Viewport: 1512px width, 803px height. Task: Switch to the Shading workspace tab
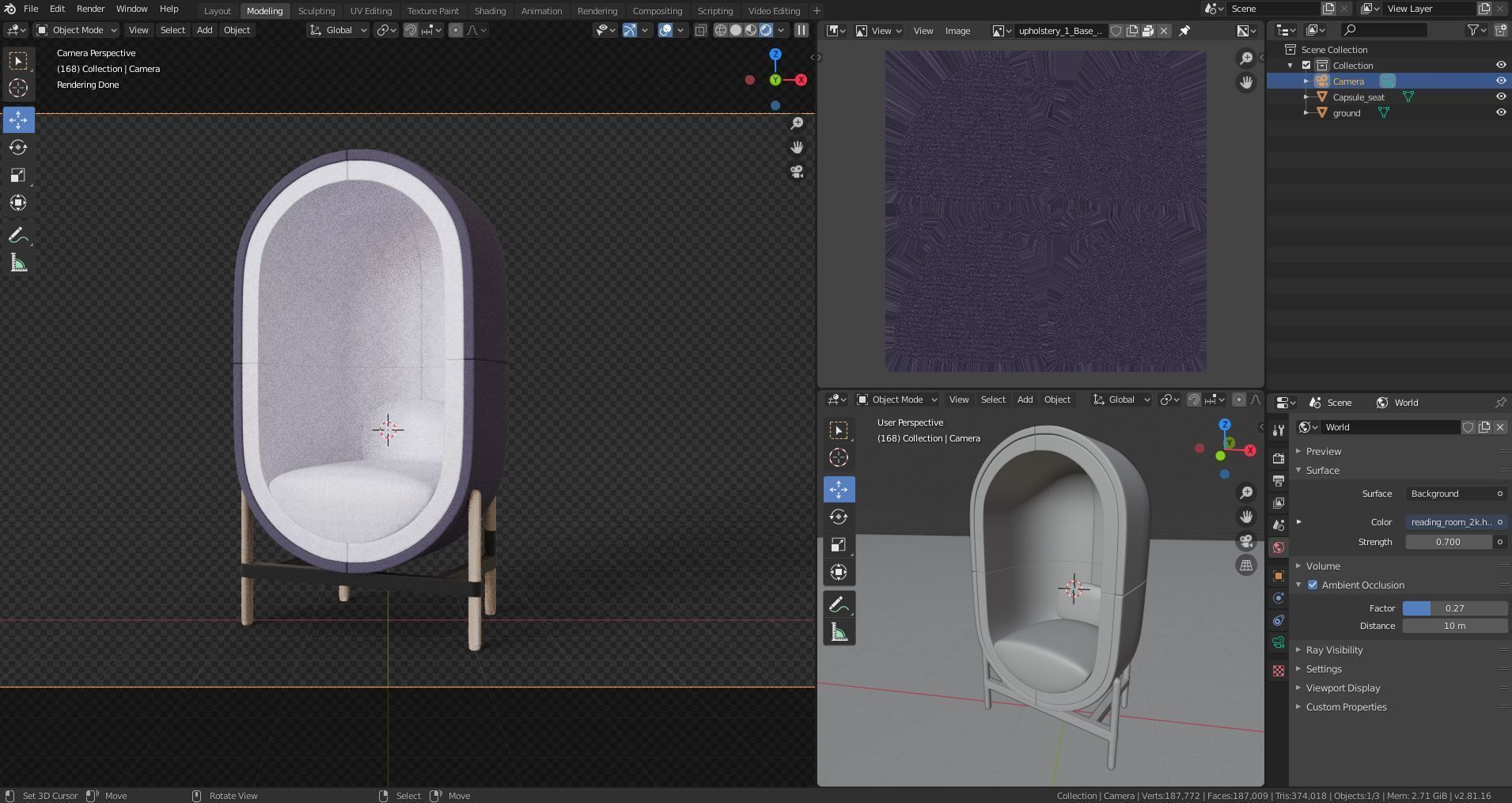coord(489,11)
